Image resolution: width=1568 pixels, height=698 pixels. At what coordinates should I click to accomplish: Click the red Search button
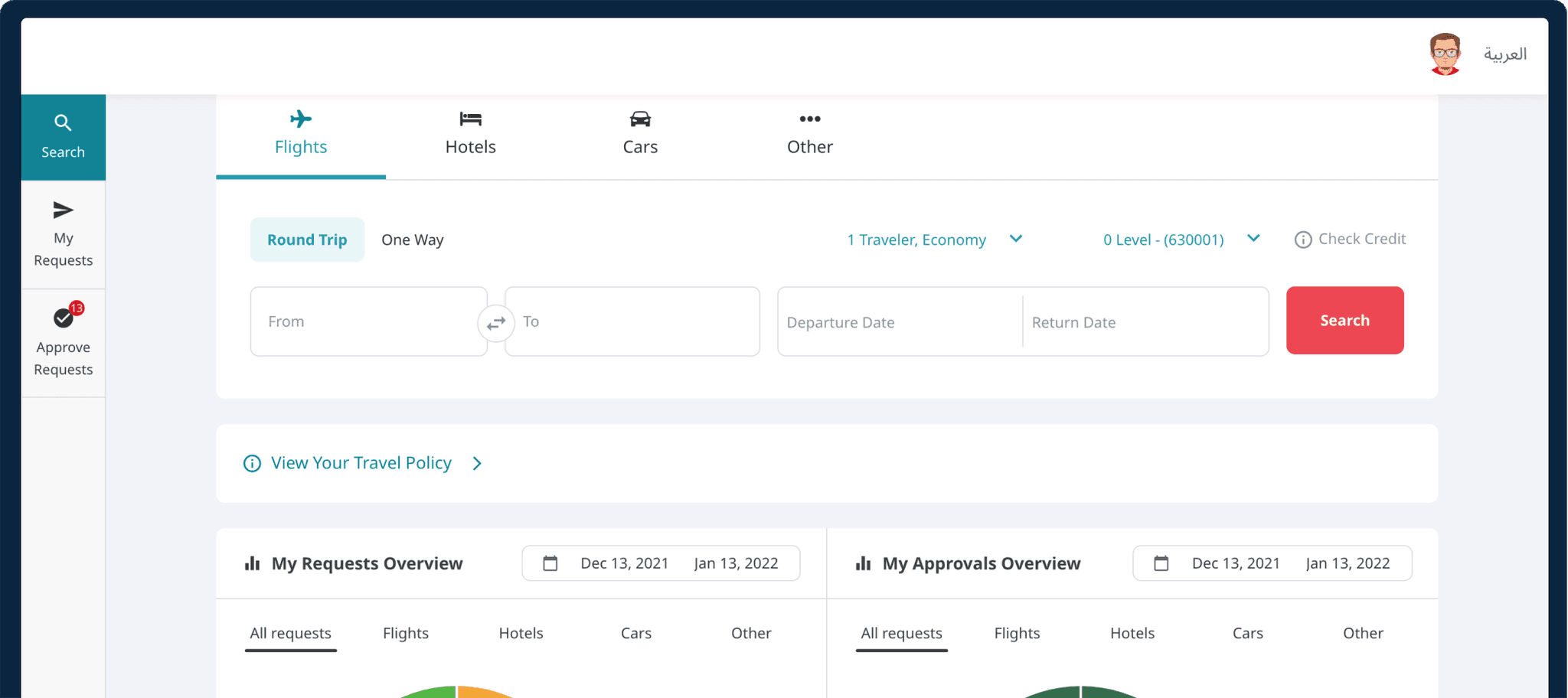(x=1345, y=321)
